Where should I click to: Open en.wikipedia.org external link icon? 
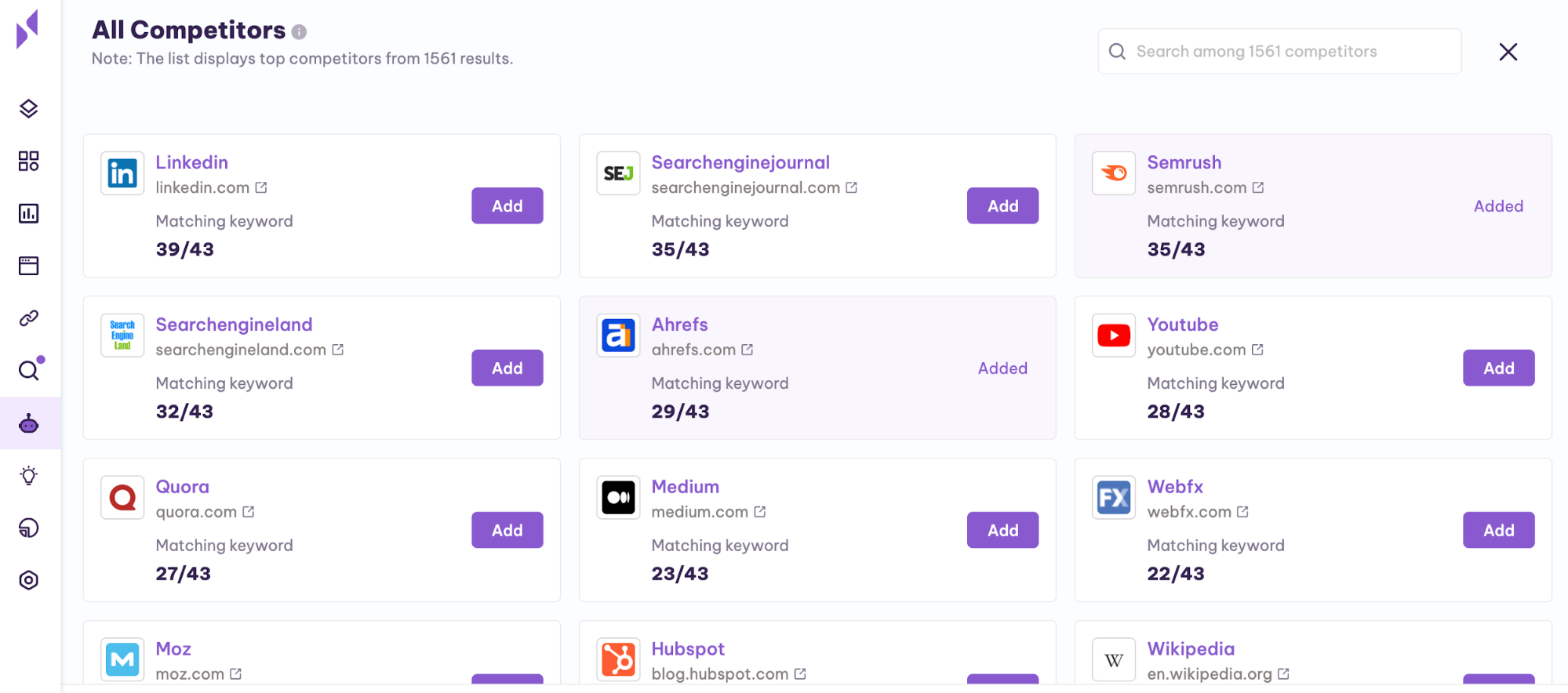click(1283, 674)
